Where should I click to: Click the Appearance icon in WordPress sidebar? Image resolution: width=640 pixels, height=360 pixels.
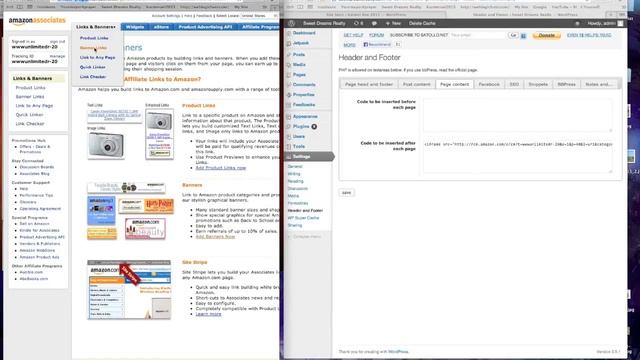[289, 117]
